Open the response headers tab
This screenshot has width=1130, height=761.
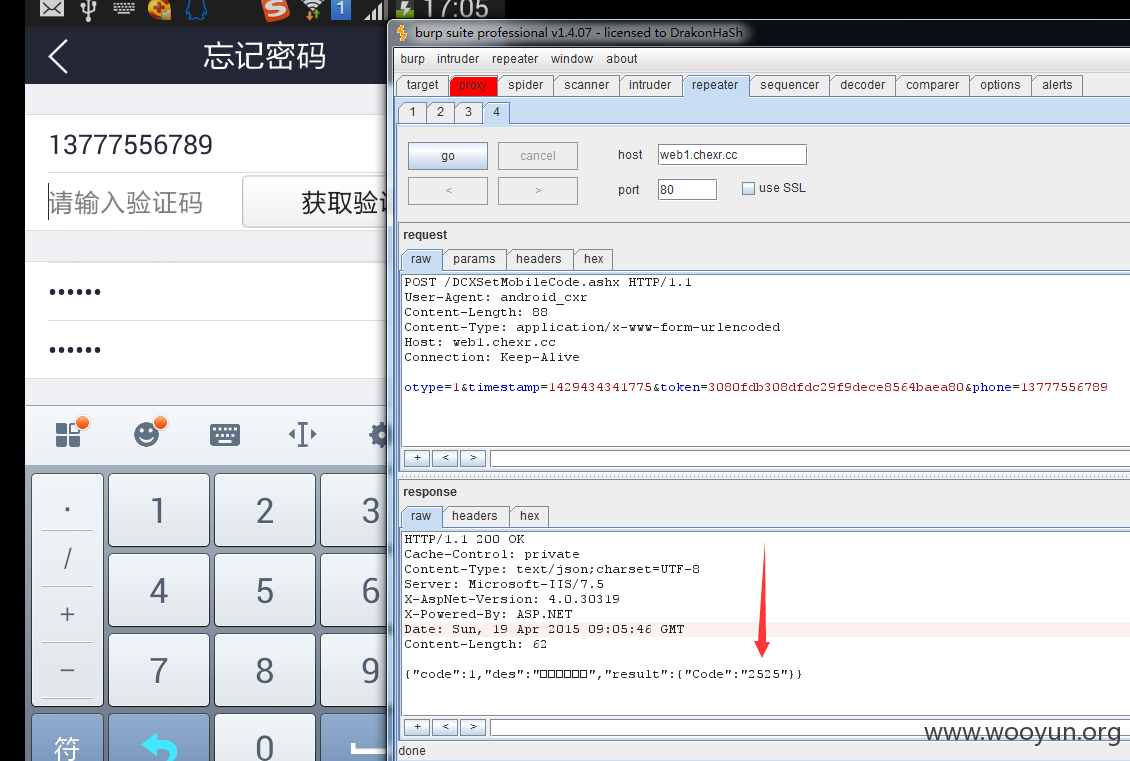tap(474, 516)
